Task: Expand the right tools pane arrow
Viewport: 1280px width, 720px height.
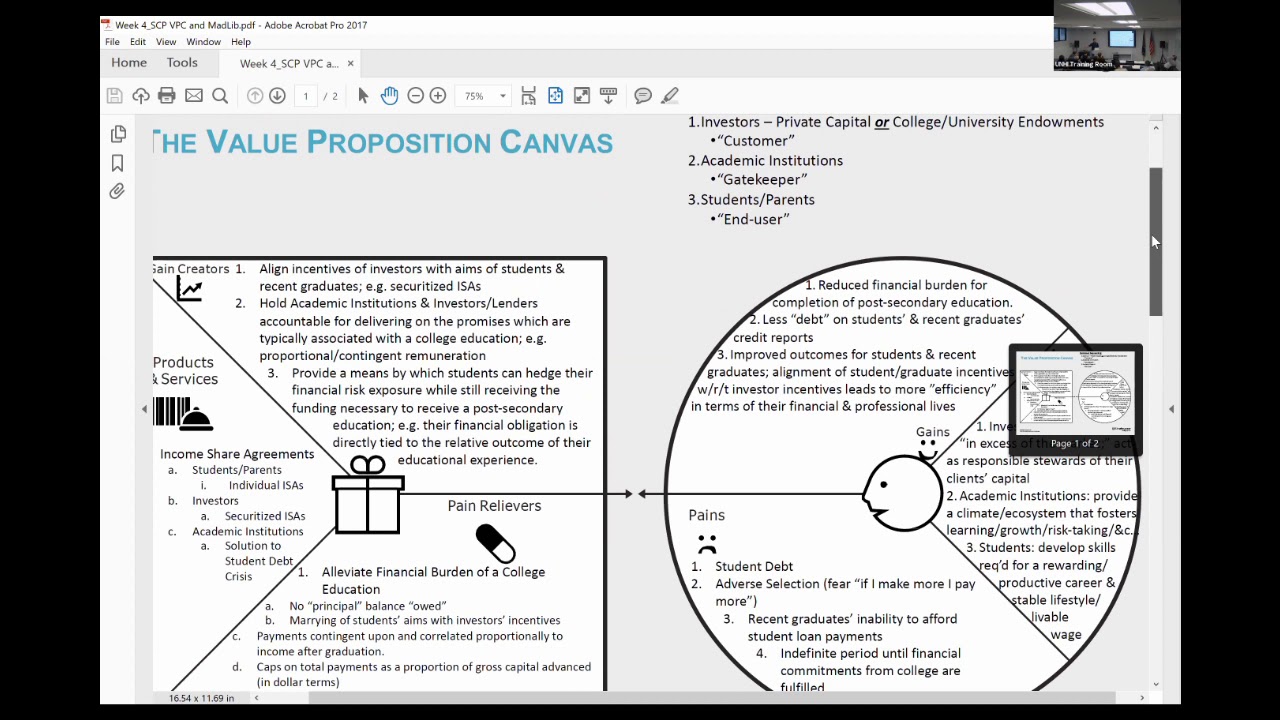Action: coord(1171,408)
